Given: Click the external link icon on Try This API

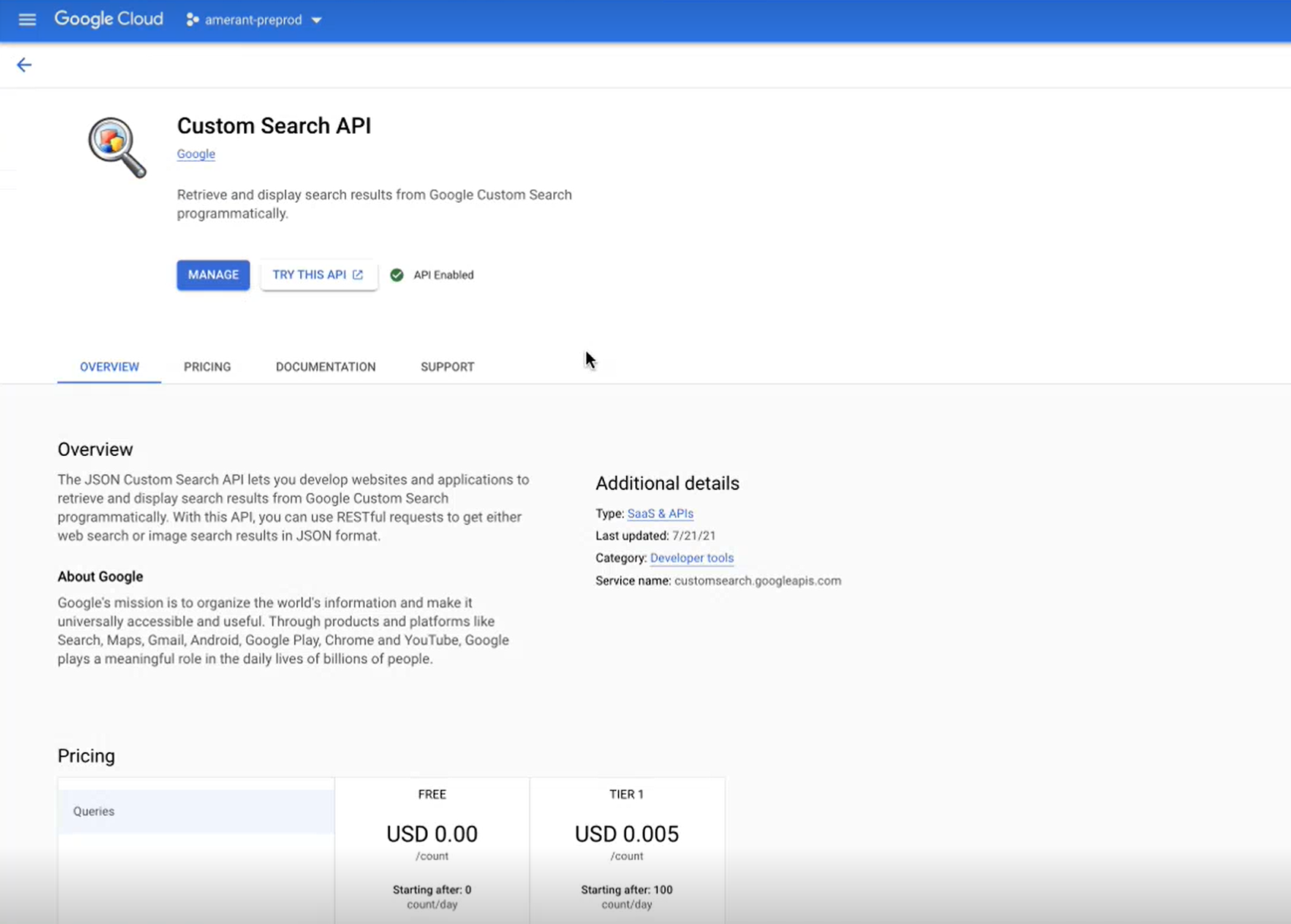Looking at the screenshot, I should pyautogui.click(x=358, y=275).
